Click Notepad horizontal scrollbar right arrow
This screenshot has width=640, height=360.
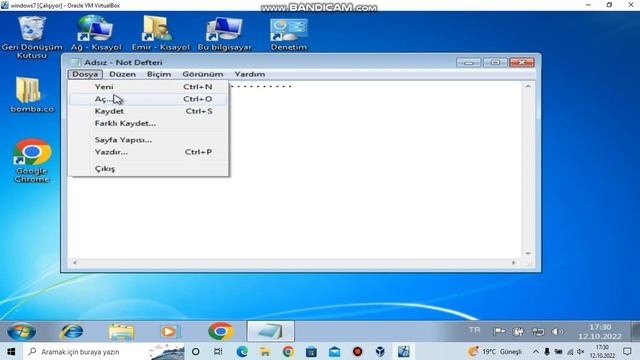tap(514, 263)
